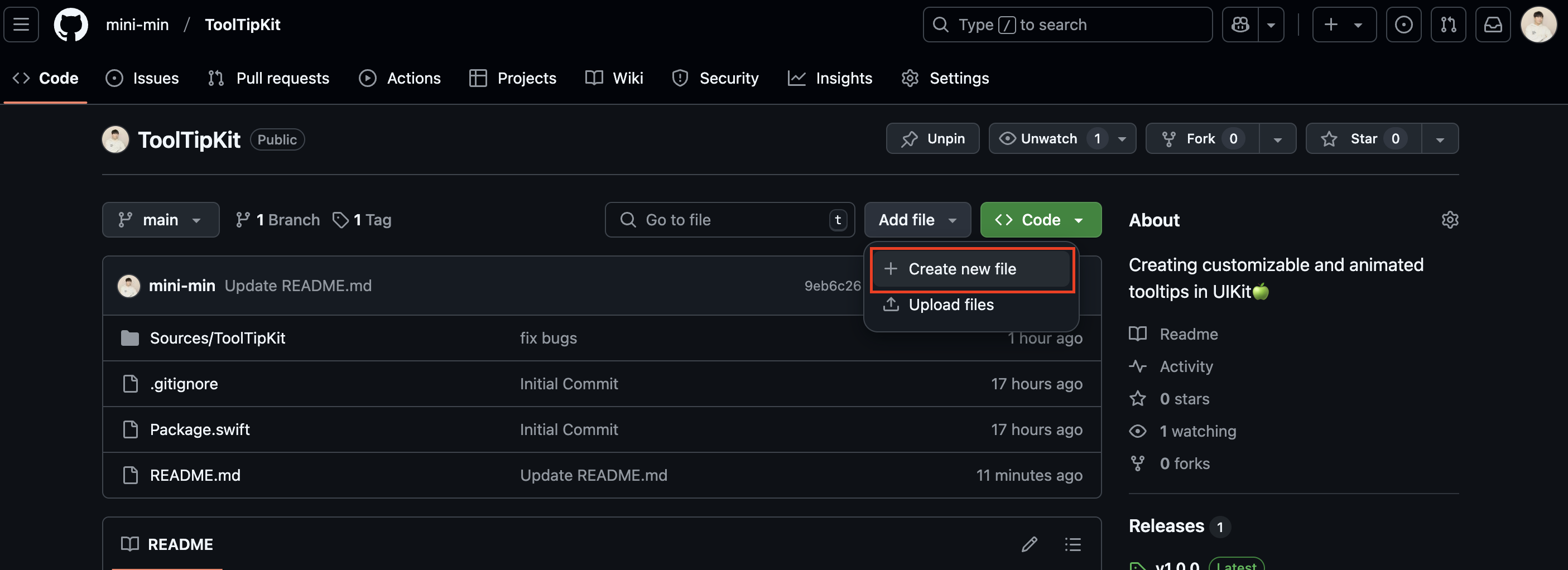Image resolution: width=1568 pixels, height=570 pixels.
Task: Switch to the Actions tab
Action: tap(400, 79)
